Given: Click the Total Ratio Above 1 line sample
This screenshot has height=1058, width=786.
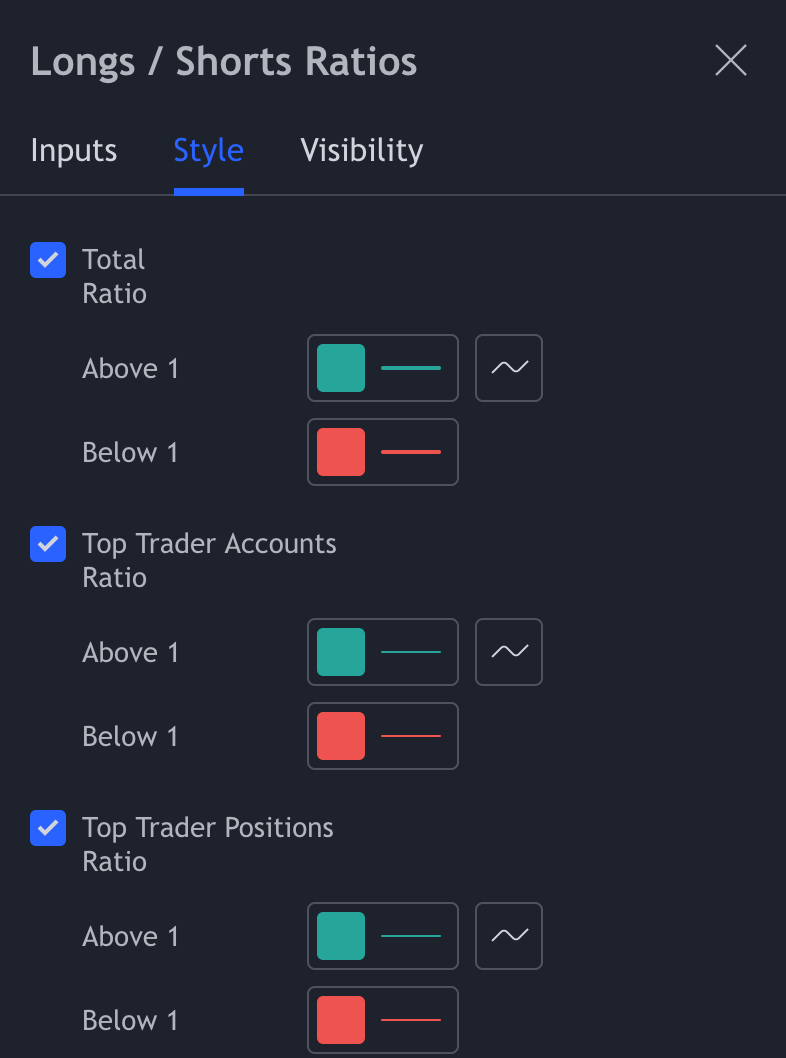Looking at the screenshot, I should pos(411,368).
